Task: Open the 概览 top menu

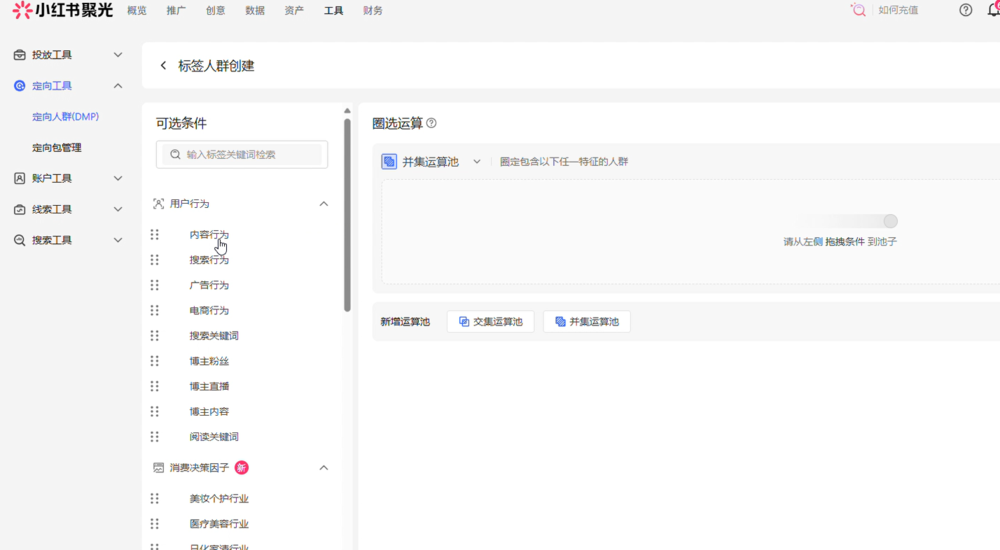Action: [x=136, y=11]
